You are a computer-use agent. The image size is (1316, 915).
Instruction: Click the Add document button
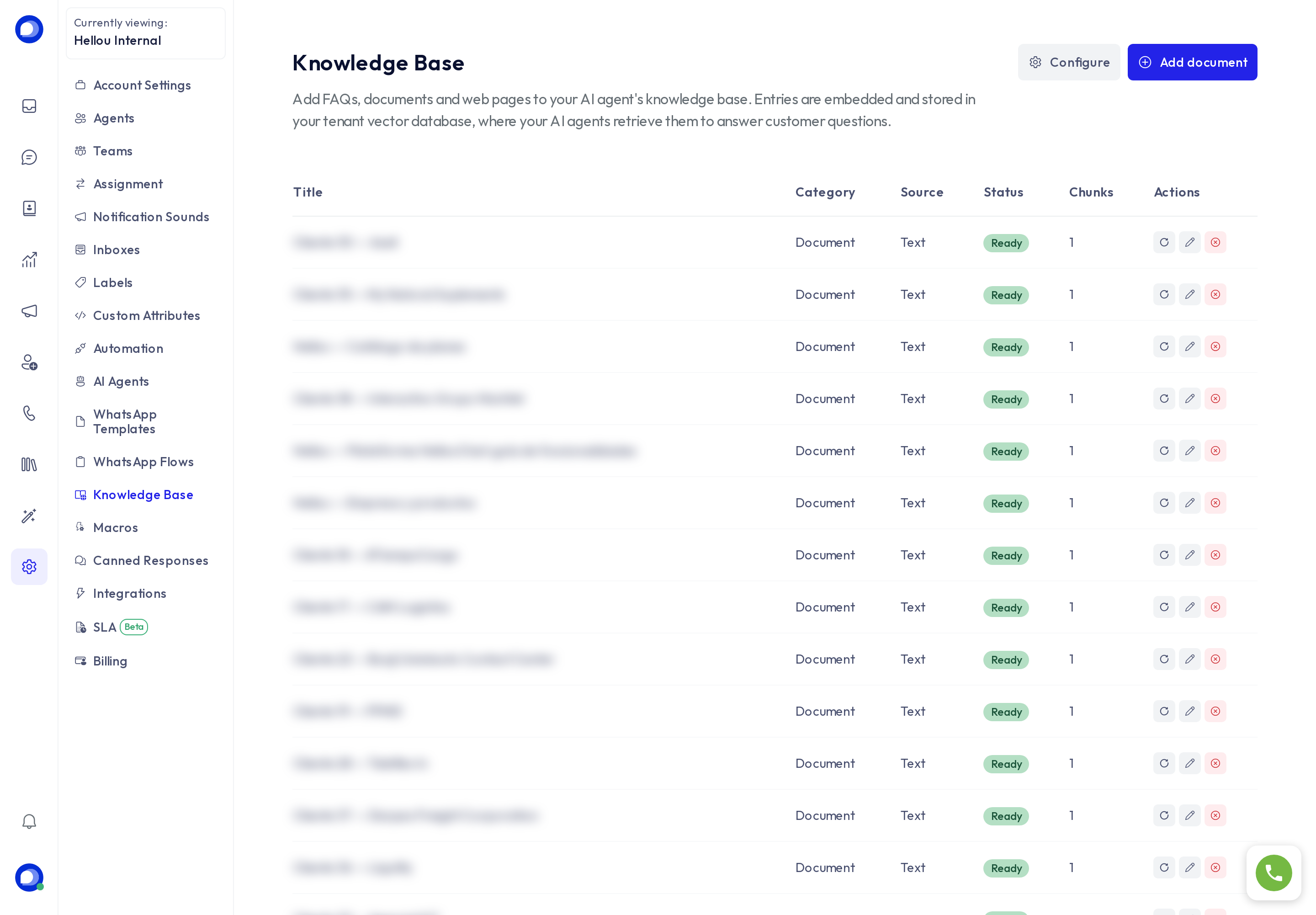(1192, 63)
